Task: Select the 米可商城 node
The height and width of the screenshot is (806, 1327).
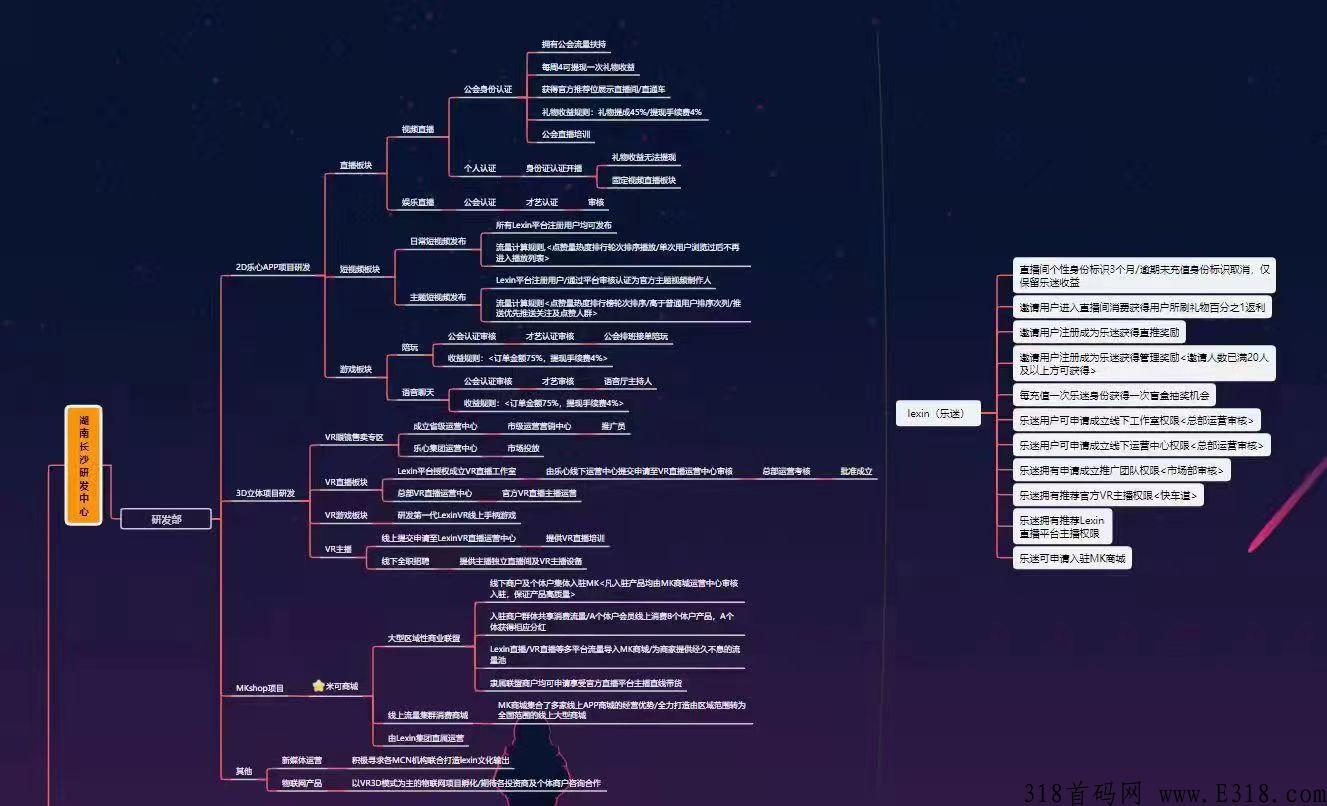Action: click(341, 687)
